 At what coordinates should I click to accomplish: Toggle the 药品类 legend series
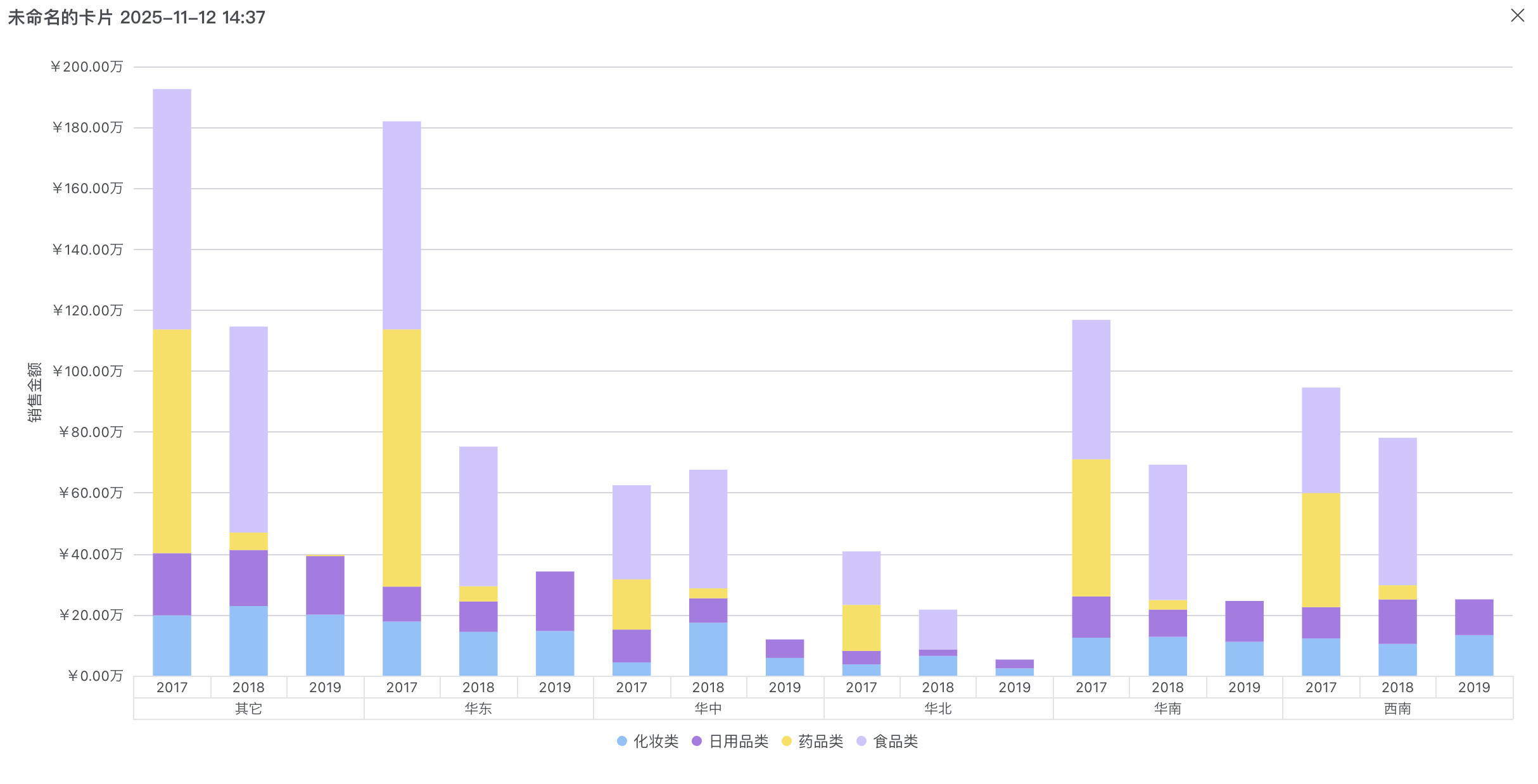[820, 742]
